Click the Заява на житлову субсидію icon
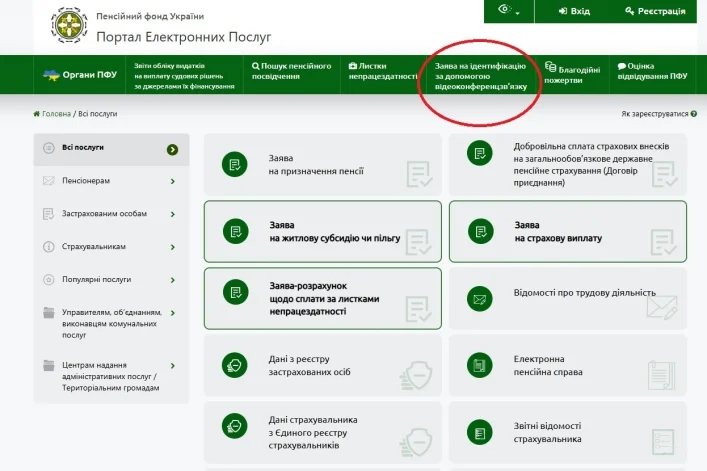Image resolution: width=707 pixels, height=471 pixels. 234,232
